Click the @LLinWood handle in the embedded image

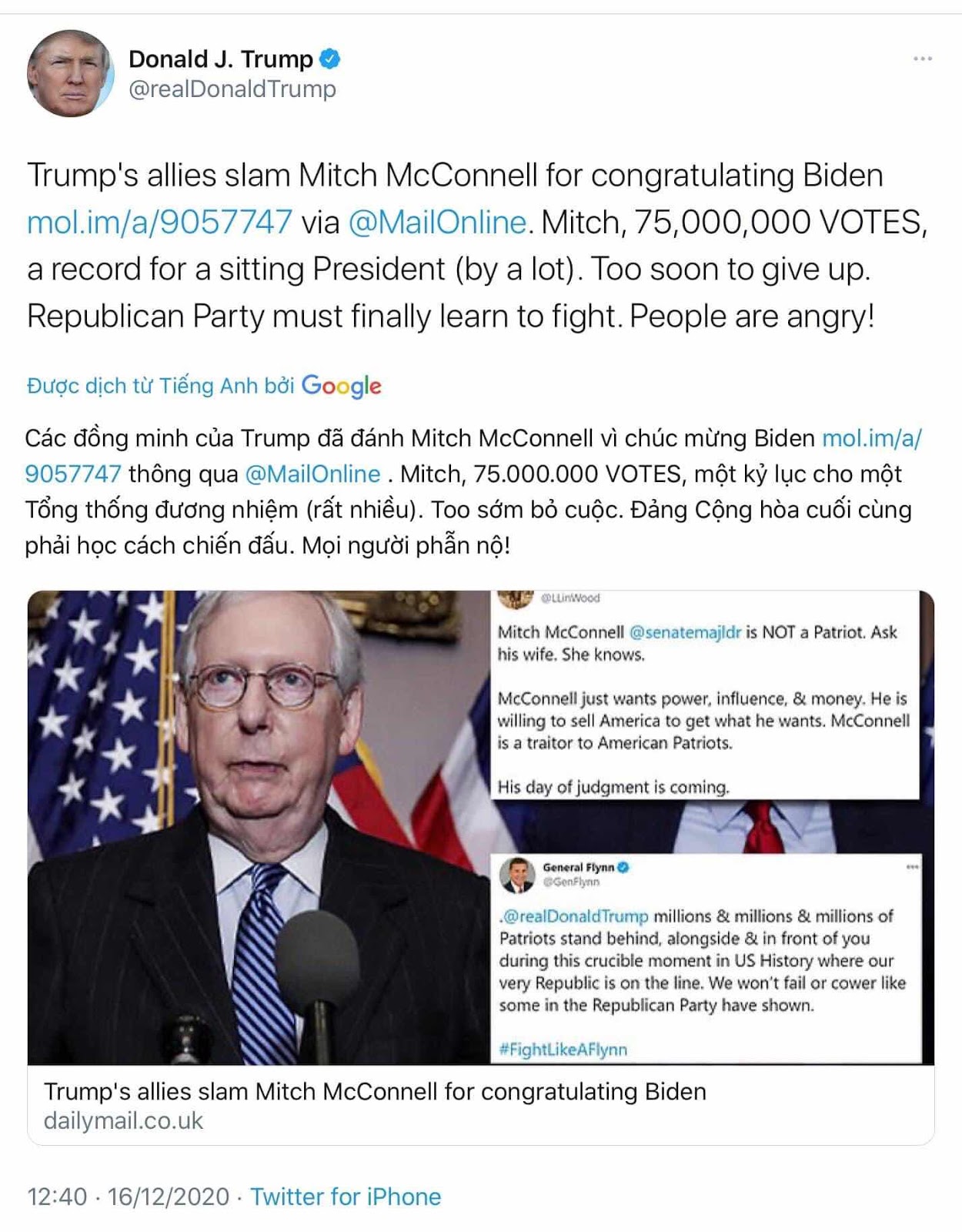[570, 598]
